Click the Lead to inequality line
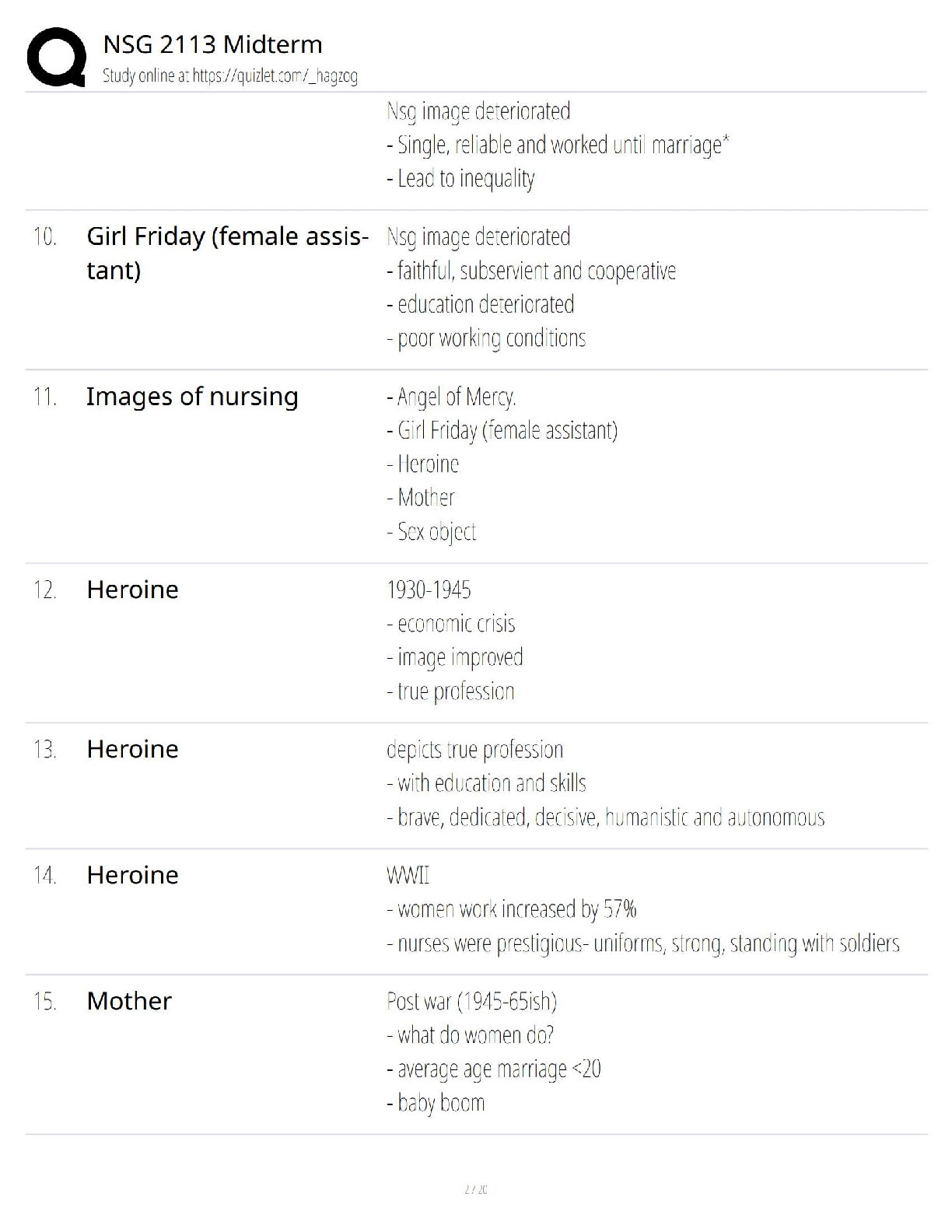 pos(460,179)
